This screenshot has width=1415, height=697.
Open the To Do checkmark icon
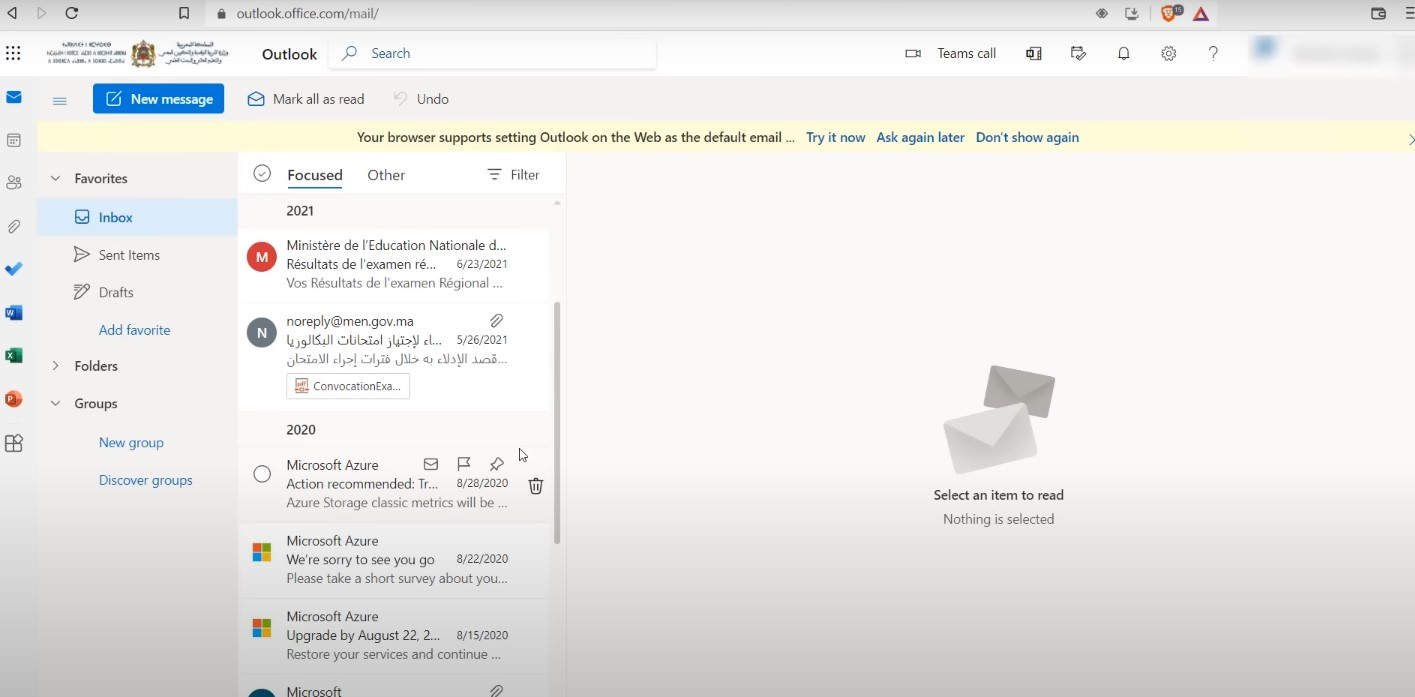(x=14, y=269)
